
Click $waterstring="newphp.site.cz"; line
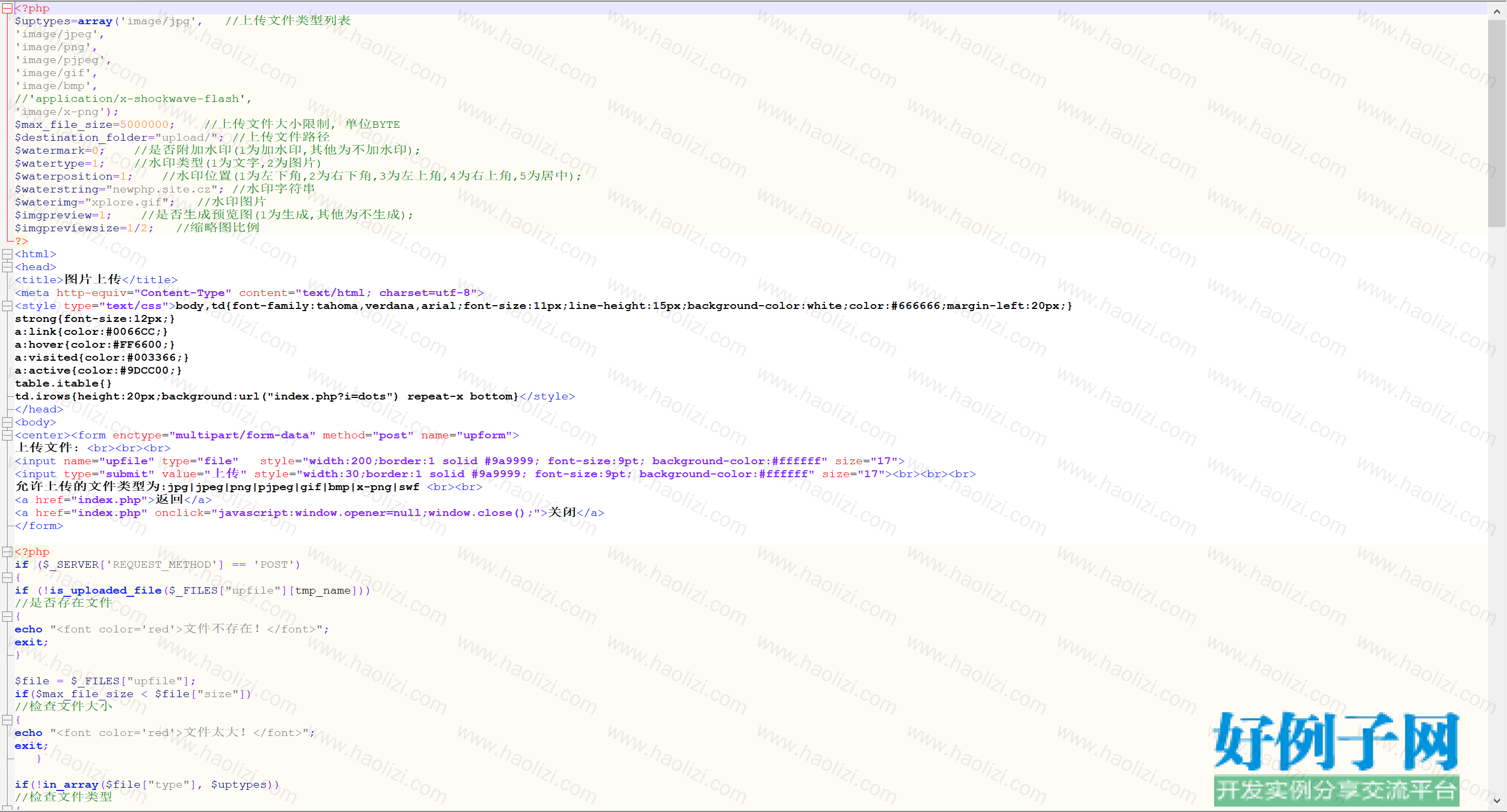(165, 189)
